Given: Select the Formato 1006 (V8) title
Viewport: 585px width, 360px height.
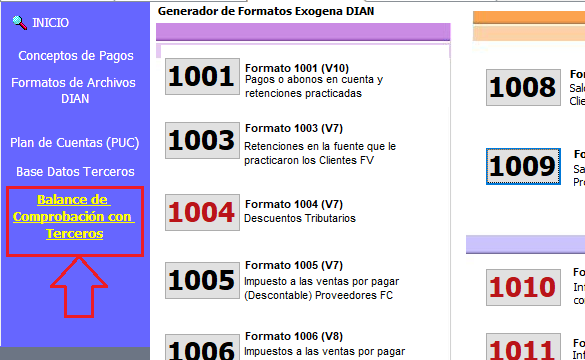Looking at the screenshot, I should (x=294, y=336).
